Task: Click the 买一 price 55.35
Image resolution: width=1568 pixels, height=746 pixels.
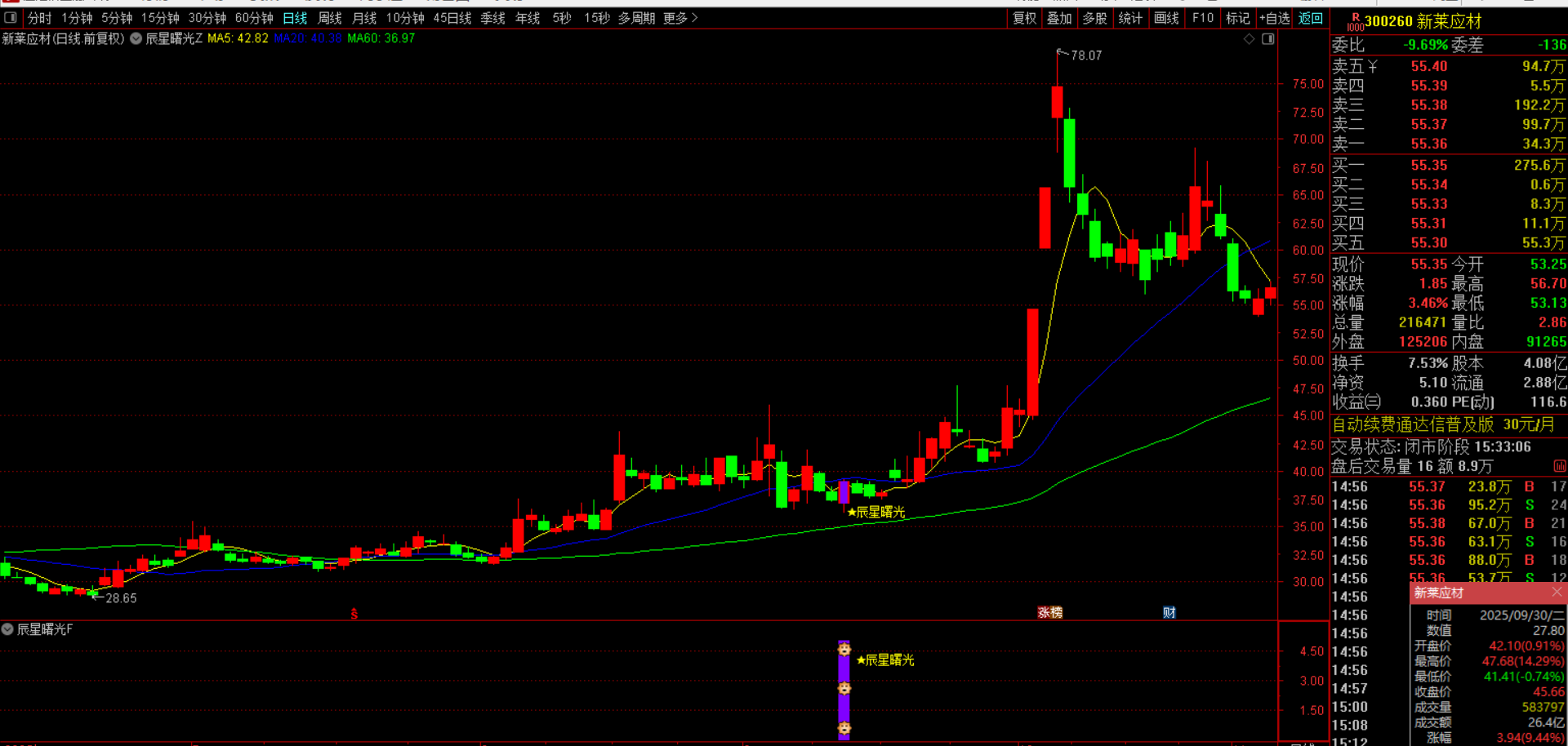Action: [1428, 165]
